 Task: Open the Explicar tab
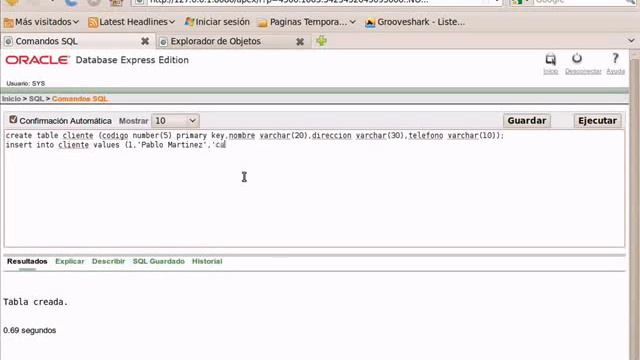coord(70,261)
